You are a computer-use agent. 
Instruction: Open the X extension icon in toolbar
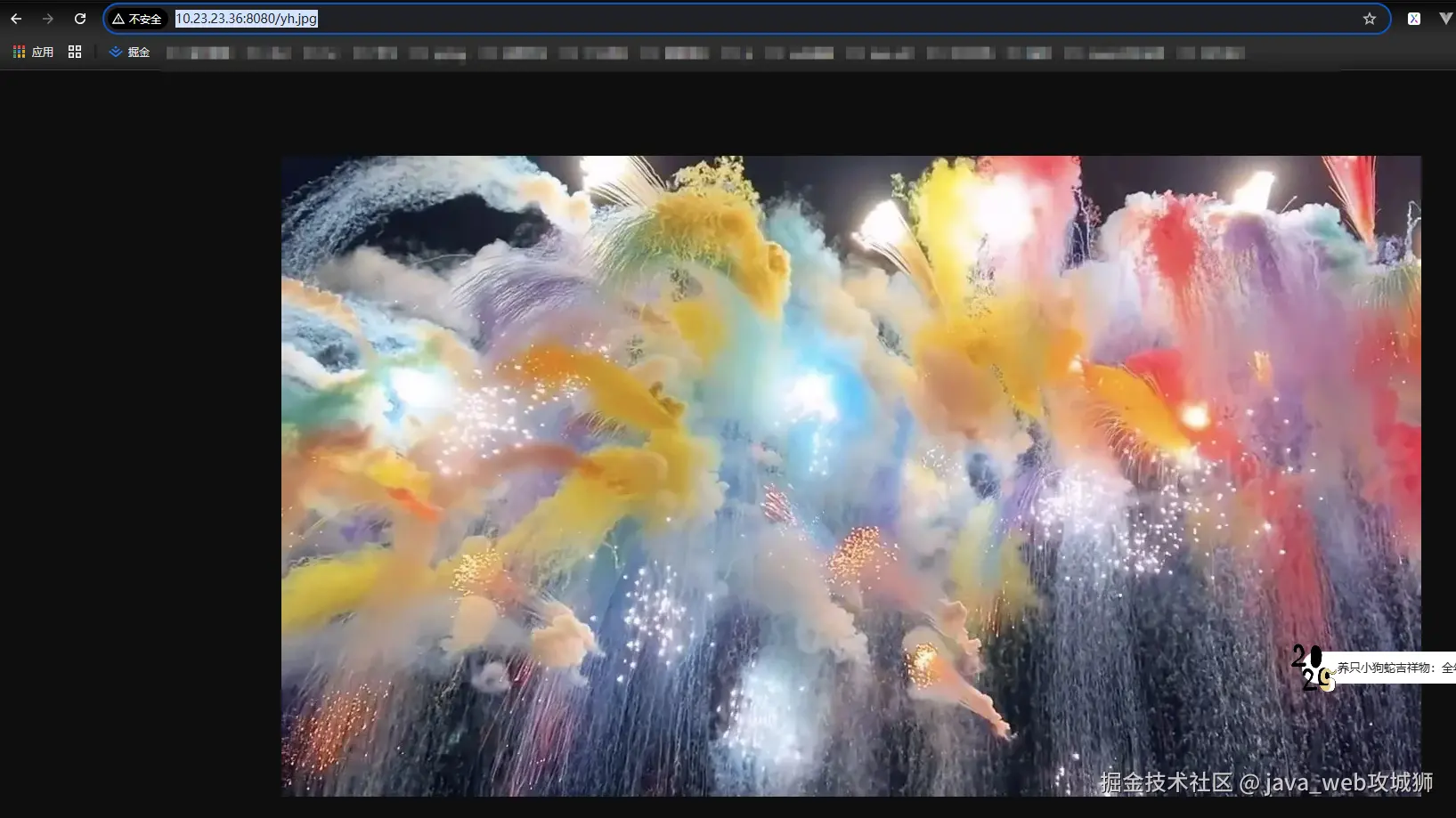(x=1414, y=19)
